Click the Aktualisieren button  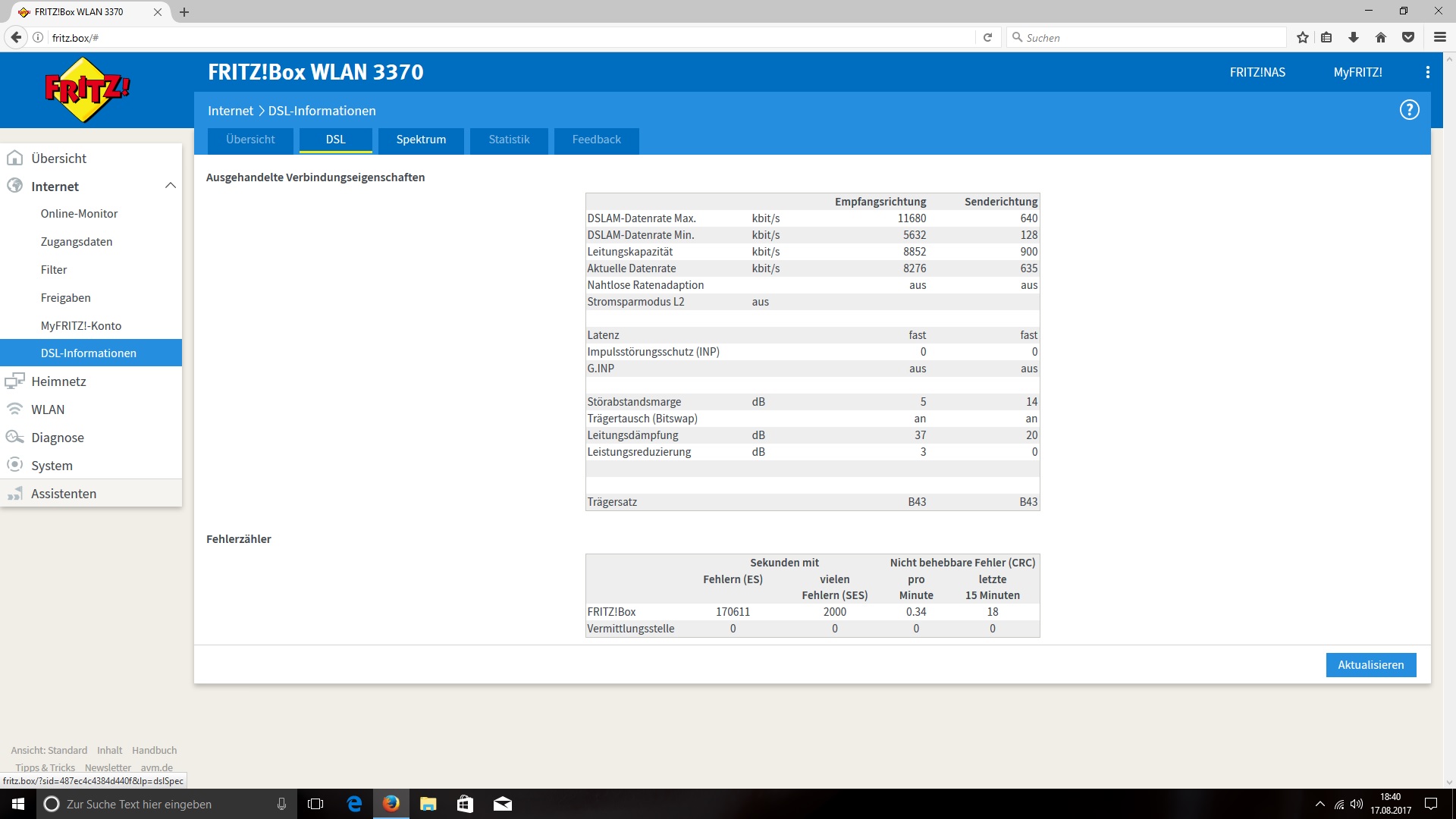(1370, 665)
